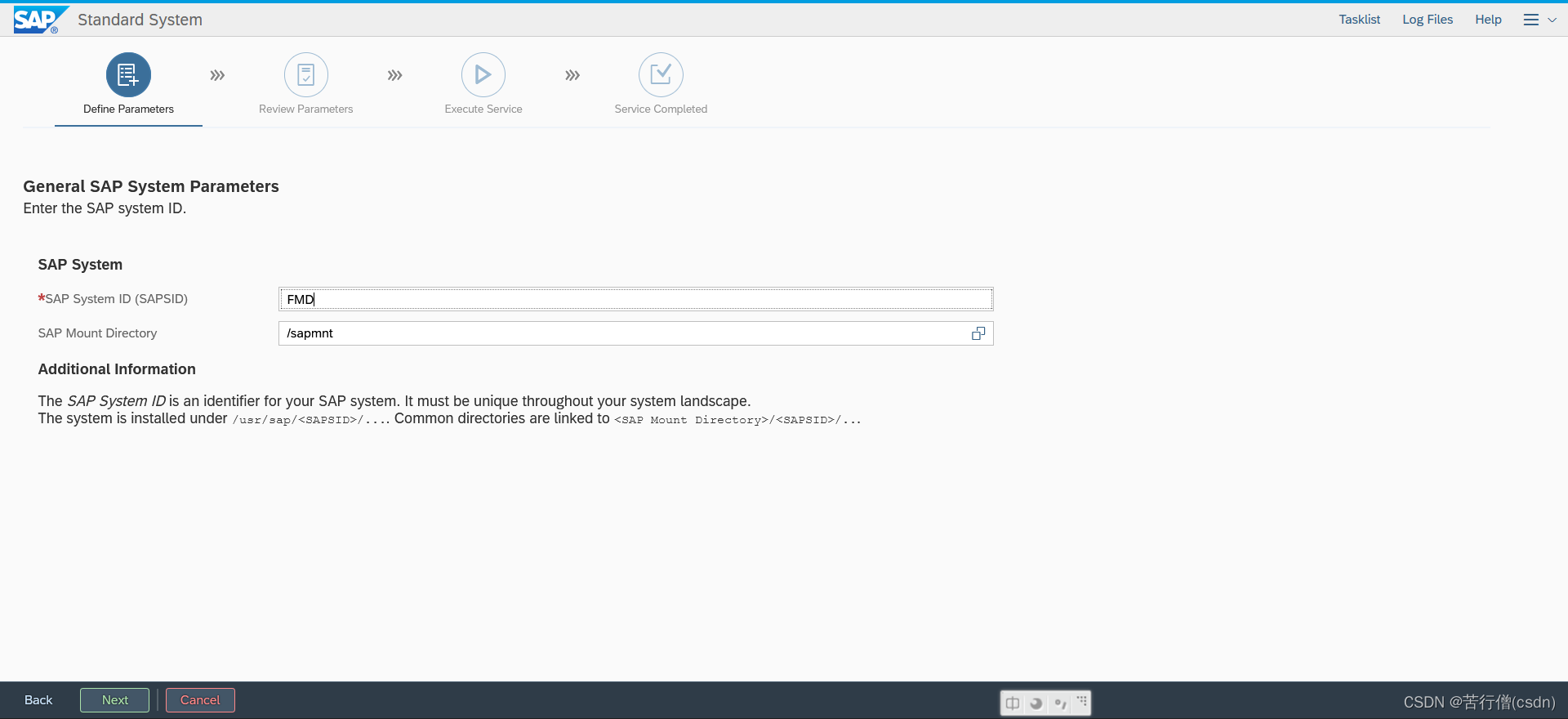
Task: Click the 'Enter the SAP system ID.' text
Action: [105, 208]
